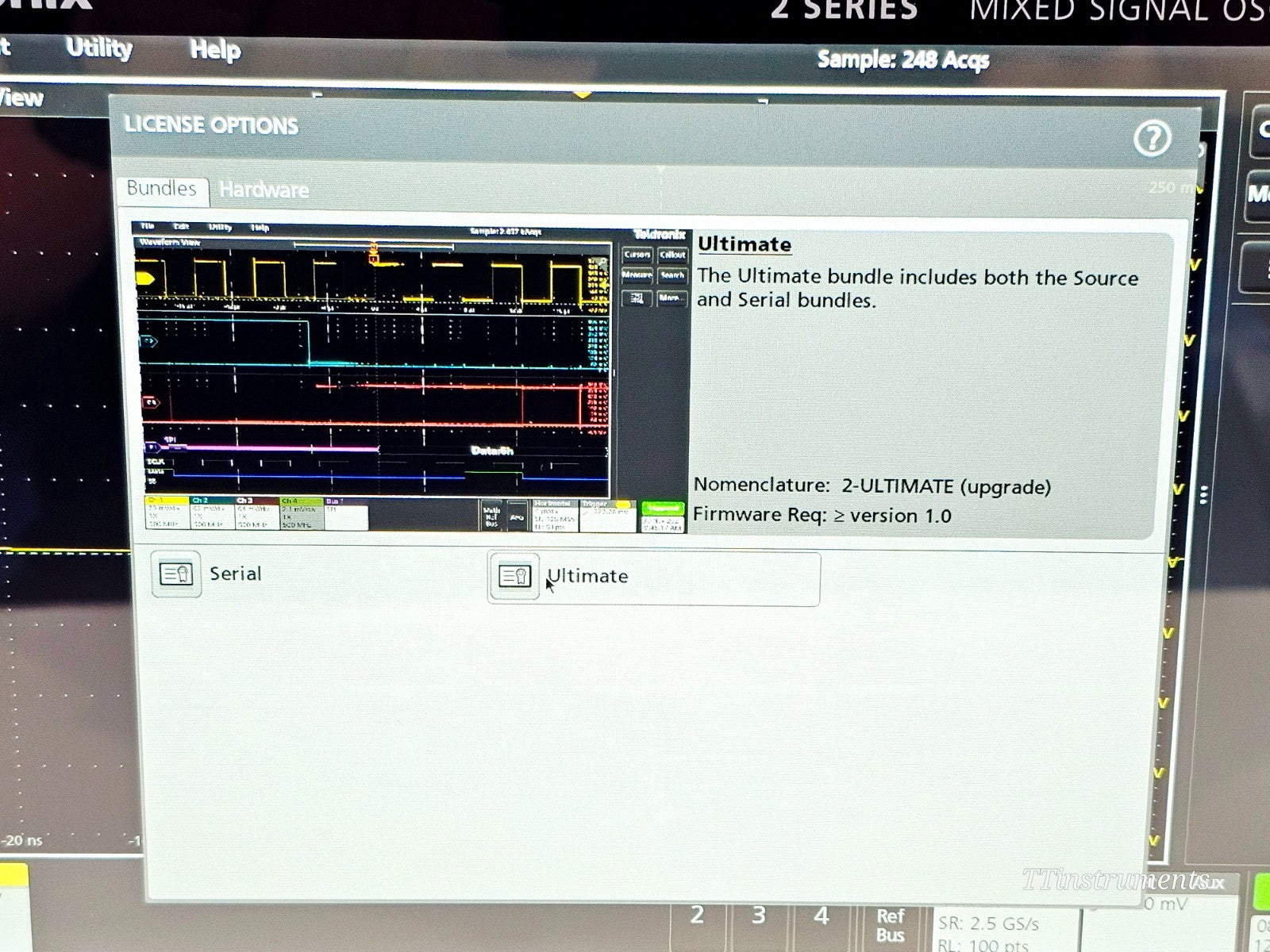
Task: Click the Ultimate bundle label
Action: tap(587, 576)
